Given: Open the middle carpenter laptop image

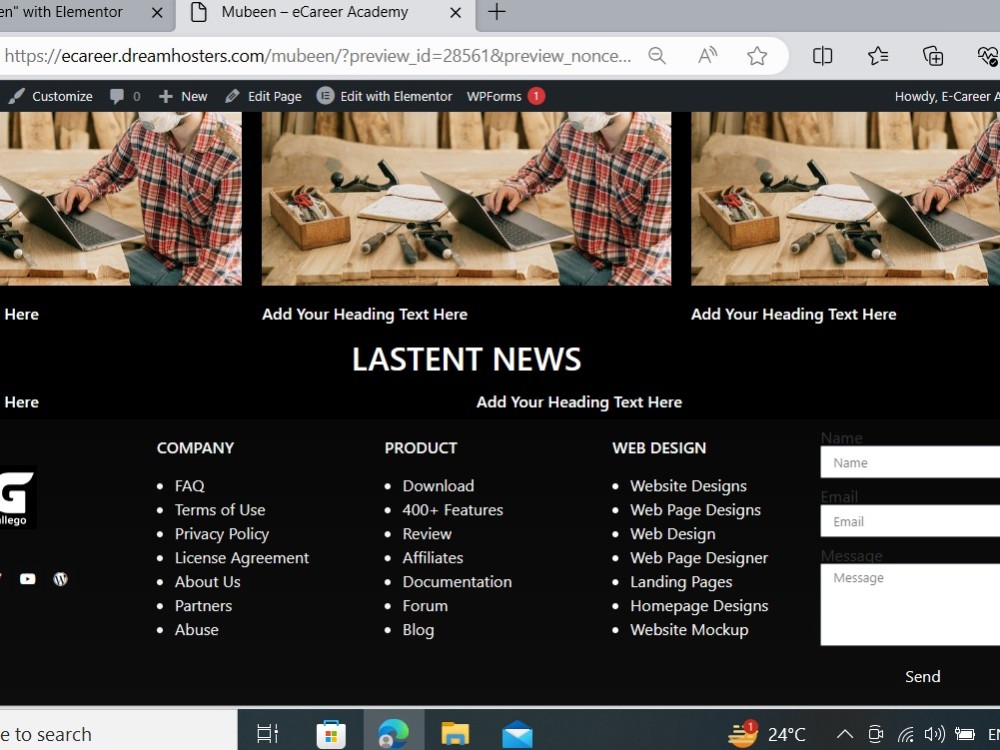Looking at the screenshot, I should 466,198.
